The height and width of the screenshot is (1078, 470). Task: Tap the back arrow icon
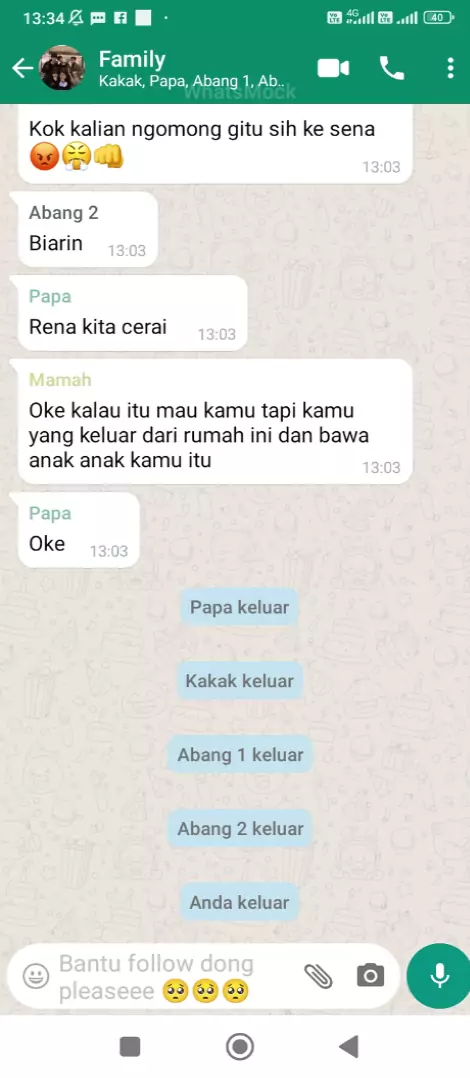(x=23, y=68)
